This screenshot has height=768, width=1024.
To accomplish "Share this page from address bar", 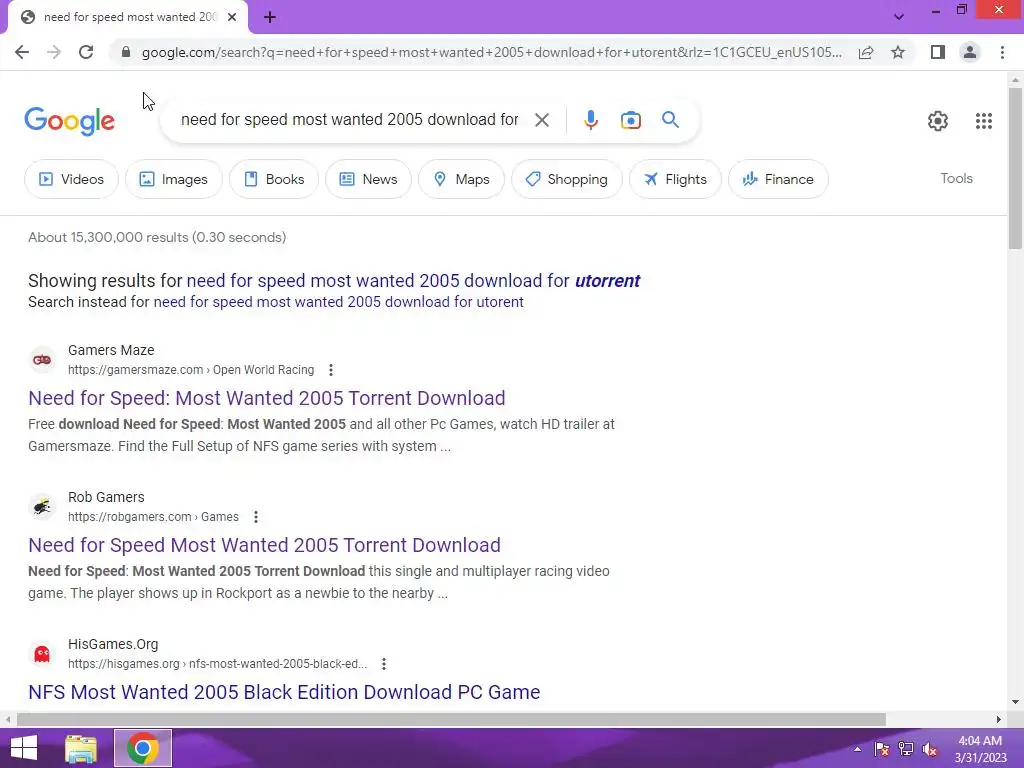I will click(866, 52).
